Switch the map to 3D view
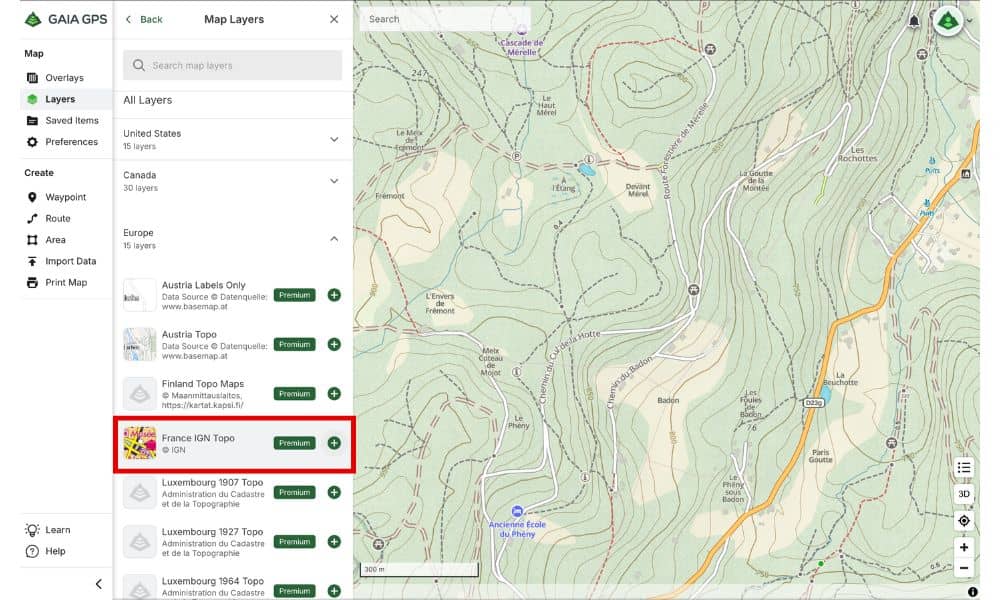Image resolution: width=1000 pixels, height=600 pixels. (963, 493)
